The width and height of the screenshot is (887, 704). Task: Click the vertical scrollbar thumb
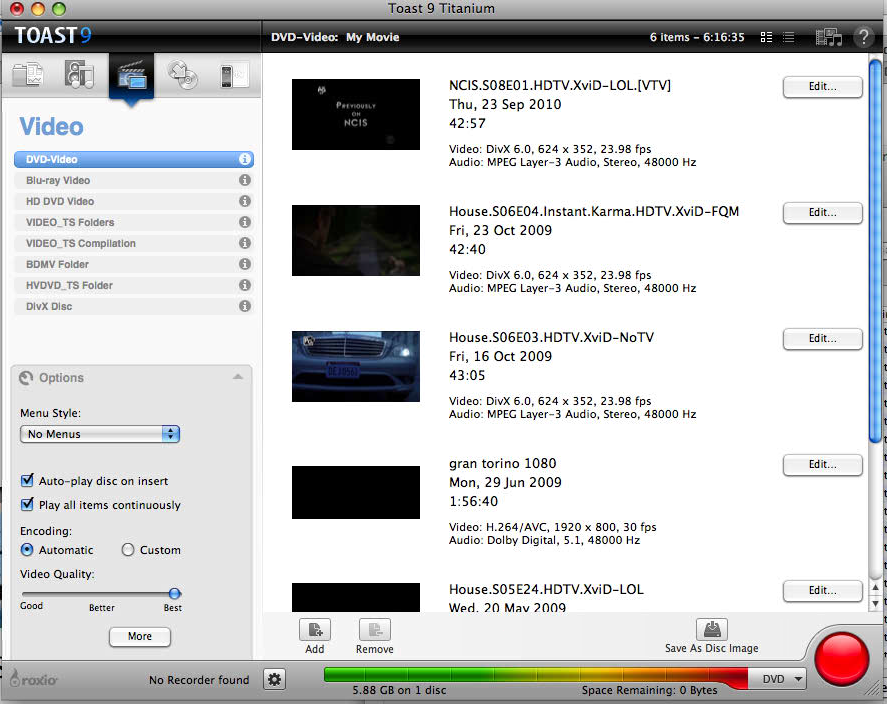tap(875, 252)
